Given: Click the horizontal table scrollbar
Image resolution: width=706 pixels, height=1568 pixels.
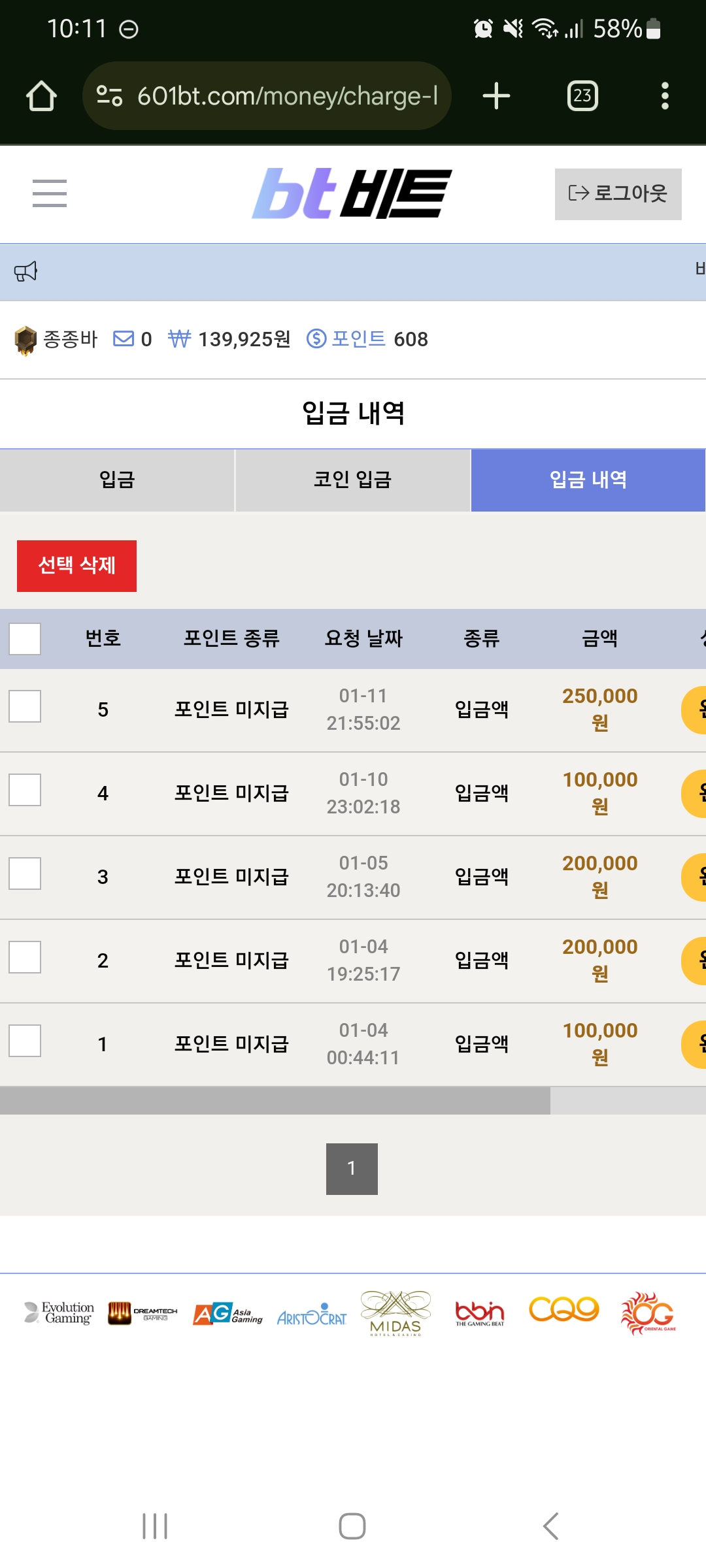Looking at the screenshot, I should [275, 1101].
